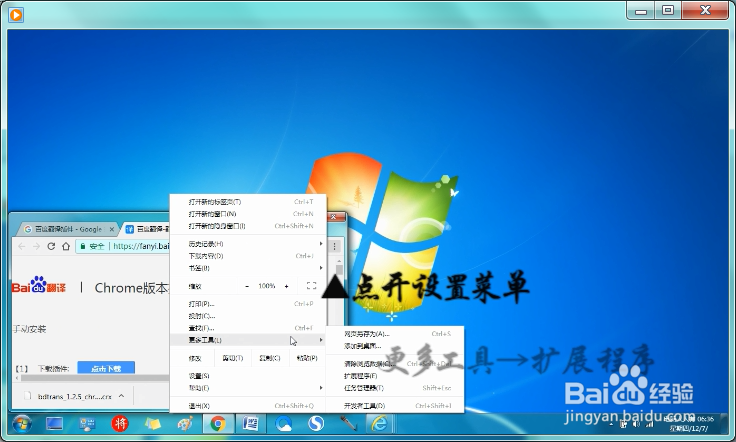This screenshot has width=736, height=442.
Task: Open 任务管理器(T) from the submenu
Action: click(x=395, y=388)
